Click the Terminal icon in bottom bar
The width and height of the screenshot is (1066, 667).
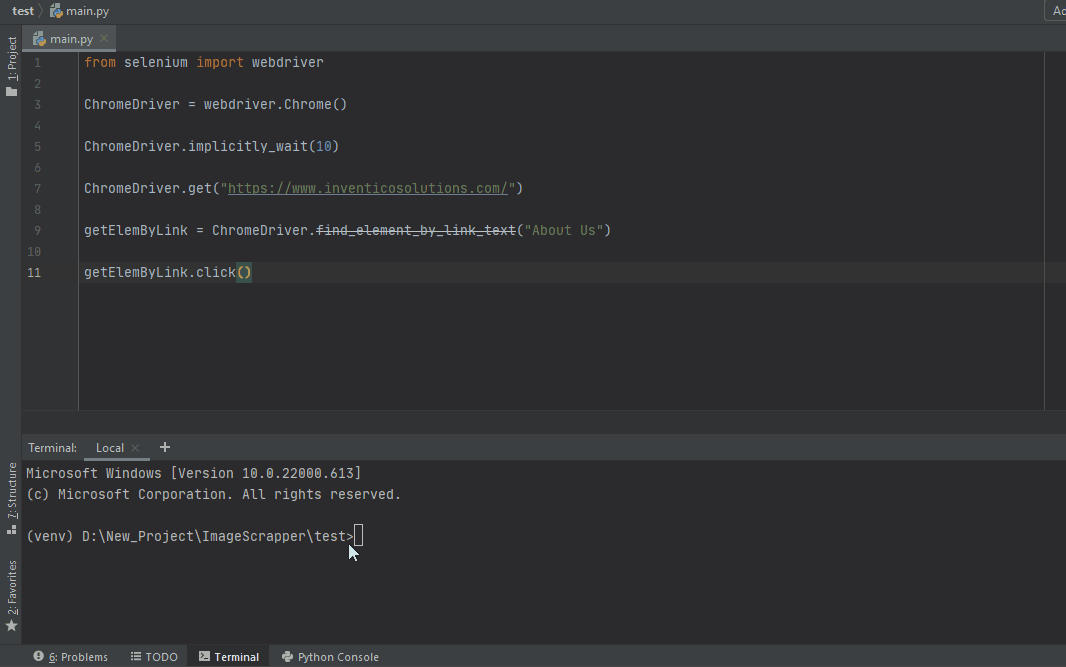(204, 656)
